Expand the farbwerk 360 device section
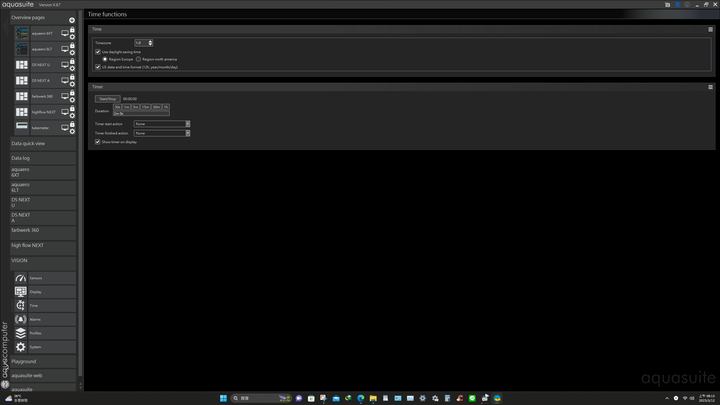The width and height of the screenshot is (720, 405). pyautogui.click(x=43, y=232)
